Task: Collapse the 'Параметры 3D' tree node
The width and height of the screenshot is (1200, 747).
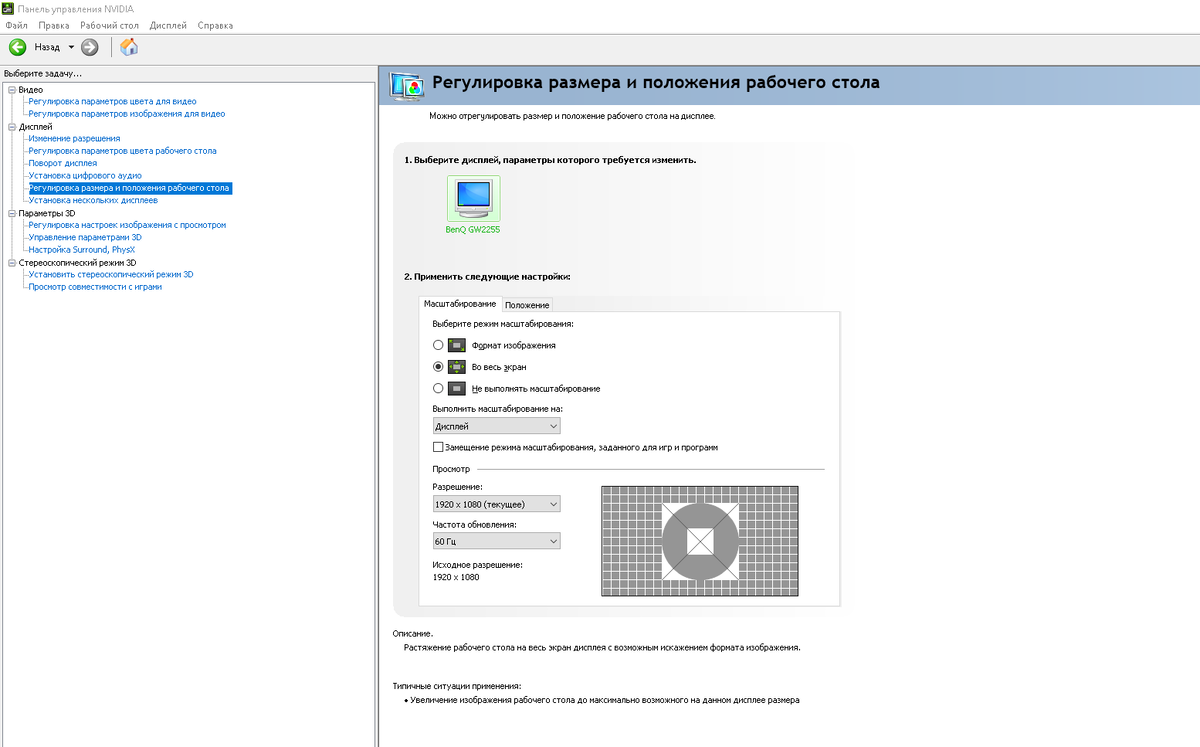Action: click(12, 213)
